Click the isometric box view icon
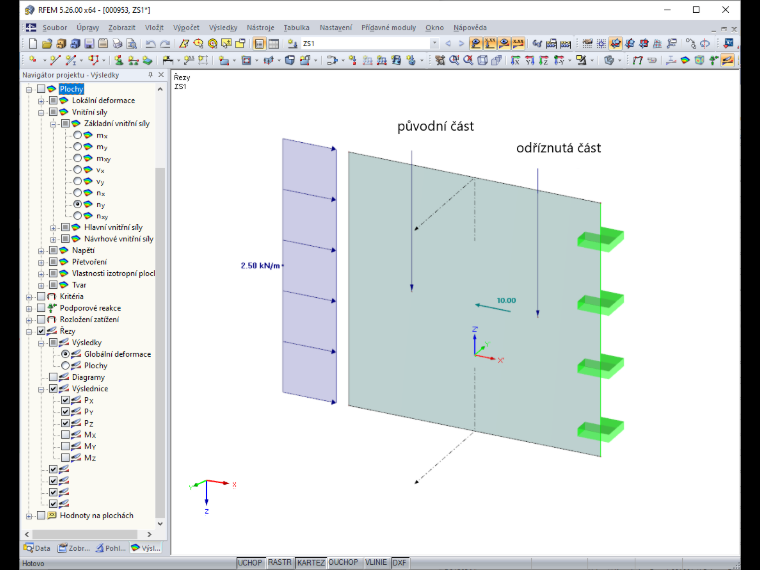760x570 pixels. 482,60
